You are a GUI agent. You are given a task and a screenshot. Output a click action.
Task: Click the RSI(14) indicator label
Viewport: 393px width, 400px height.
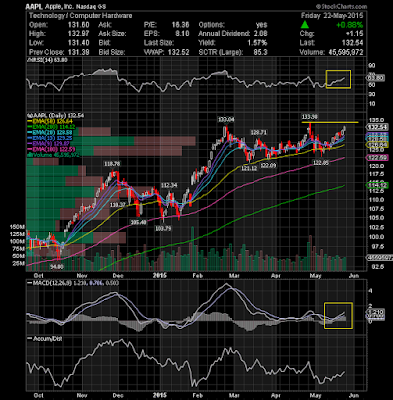tap(47, 60)
